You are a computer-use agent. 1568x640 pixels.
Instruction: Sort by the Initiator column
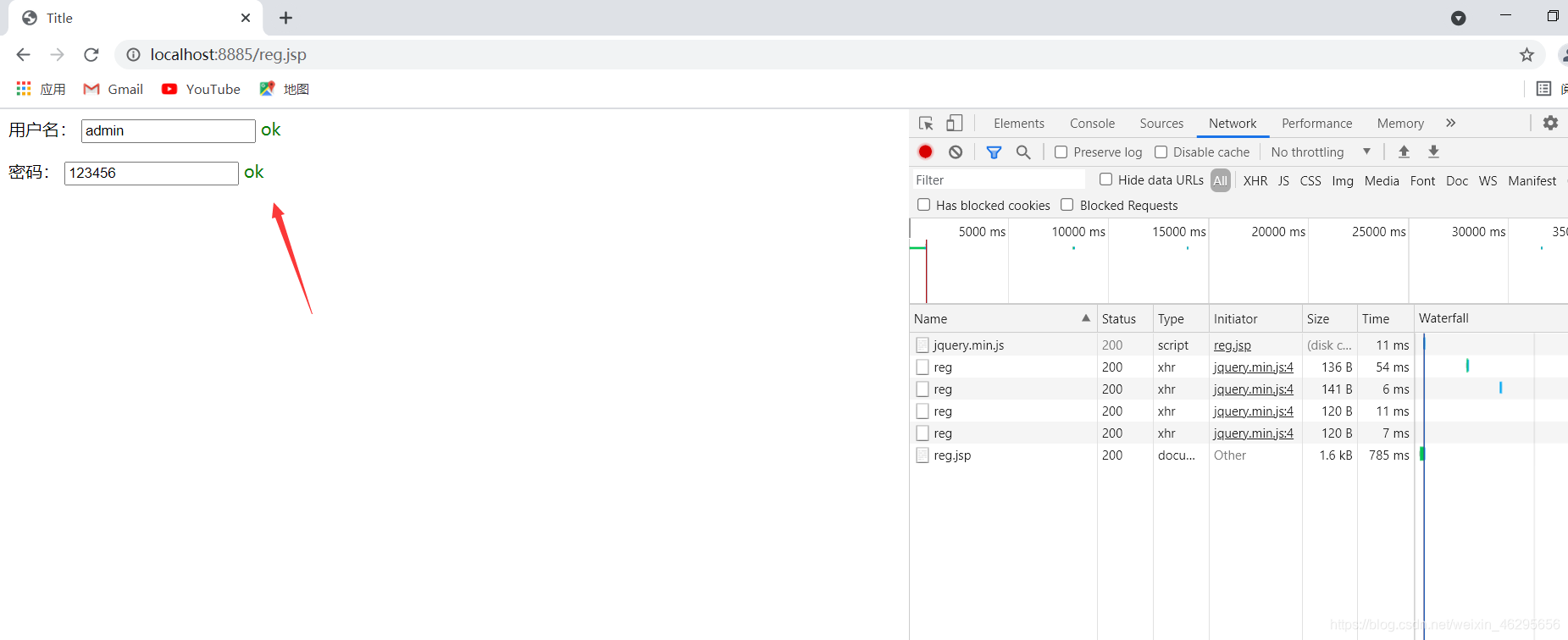click(x=1255, y=319)
